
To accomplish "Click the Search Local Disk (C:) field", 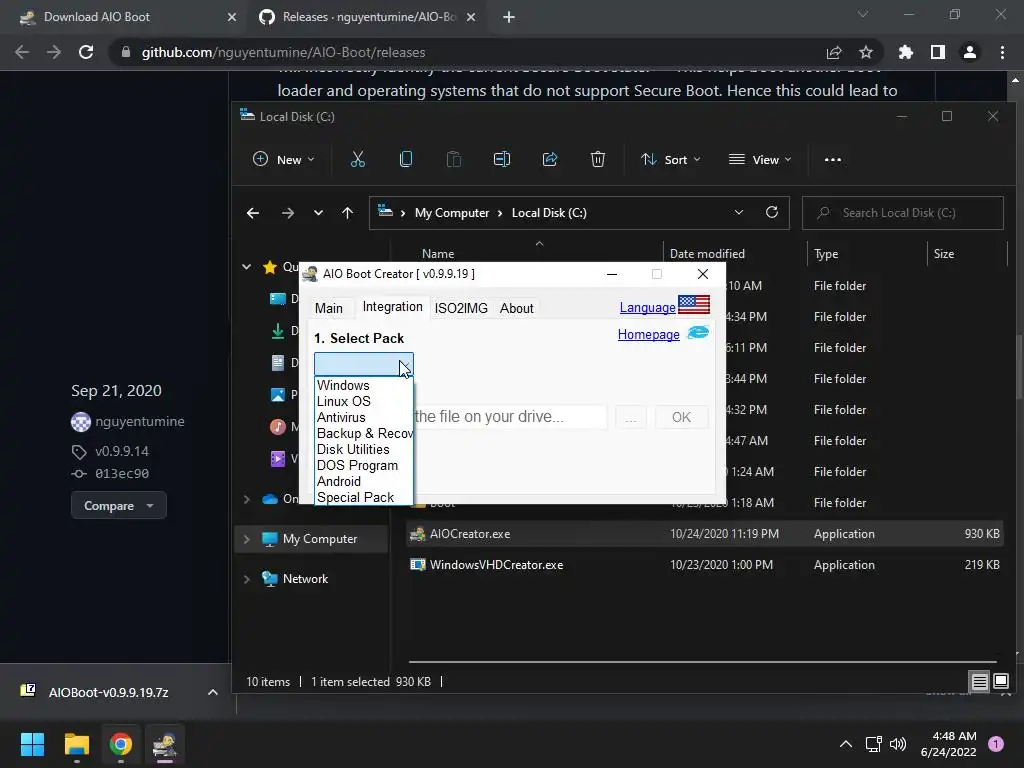I will [x=903, y=213].
